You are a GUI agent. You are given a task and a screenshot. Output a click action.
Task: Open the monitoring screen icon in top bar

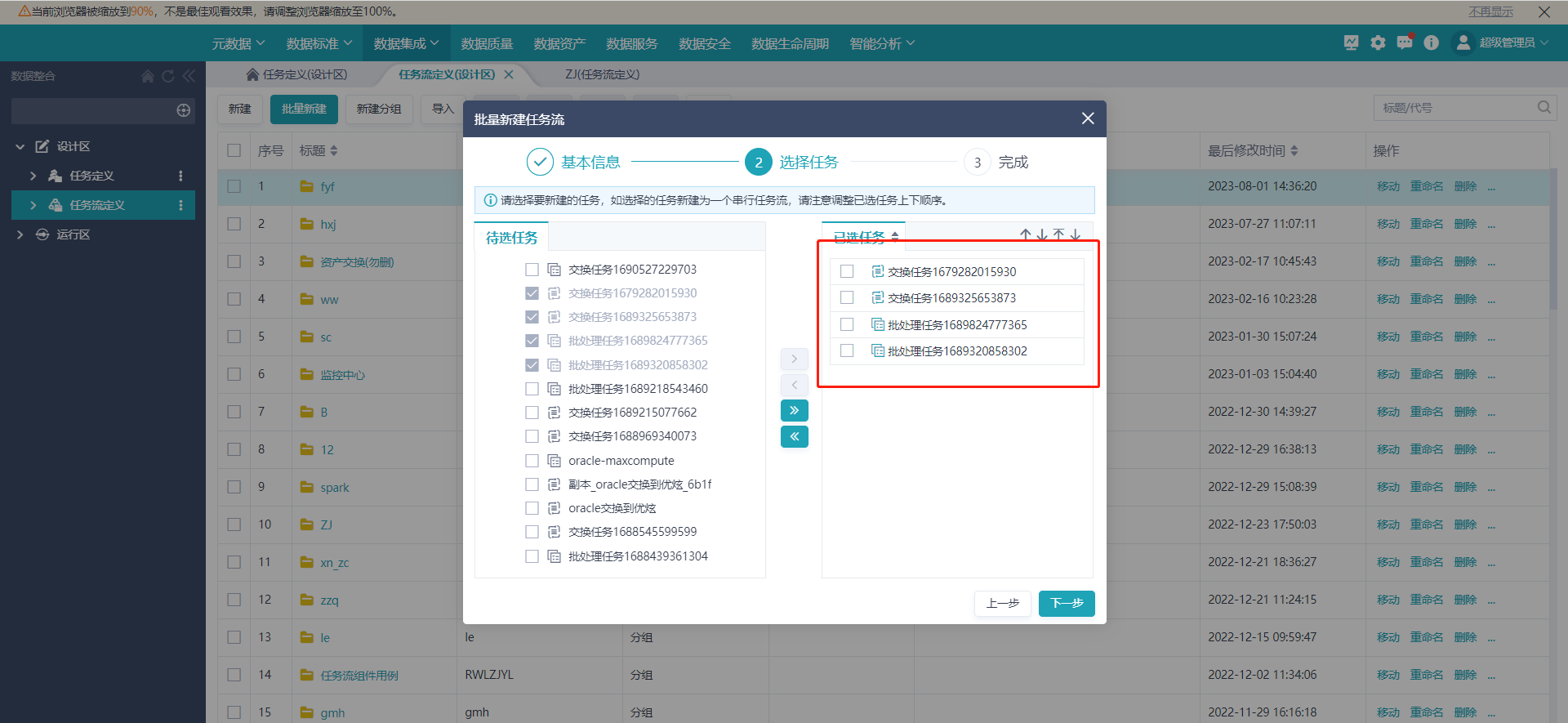1351,42
